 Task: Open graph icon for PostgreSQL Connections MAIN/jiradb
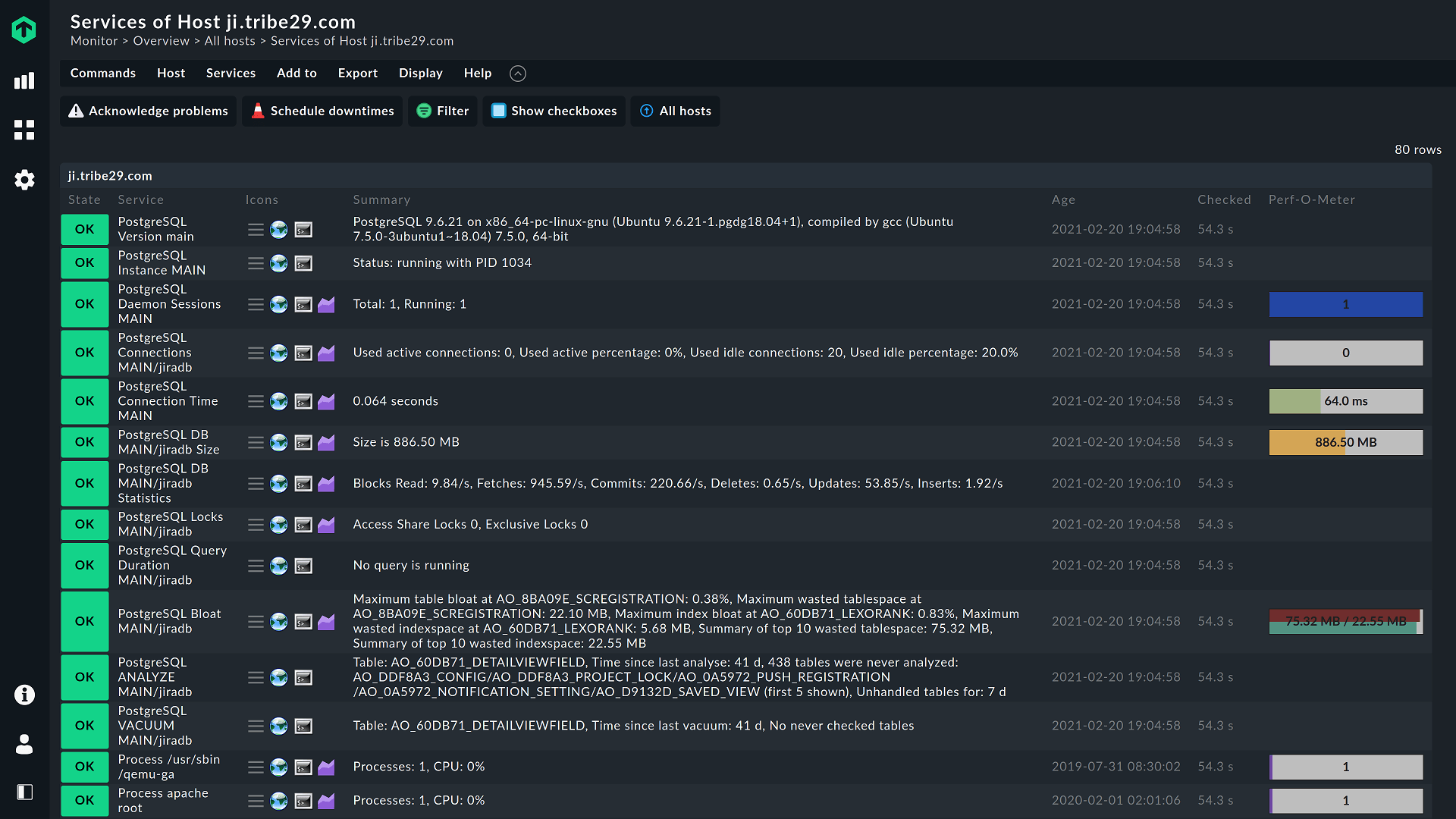click(x=326, y=353)
